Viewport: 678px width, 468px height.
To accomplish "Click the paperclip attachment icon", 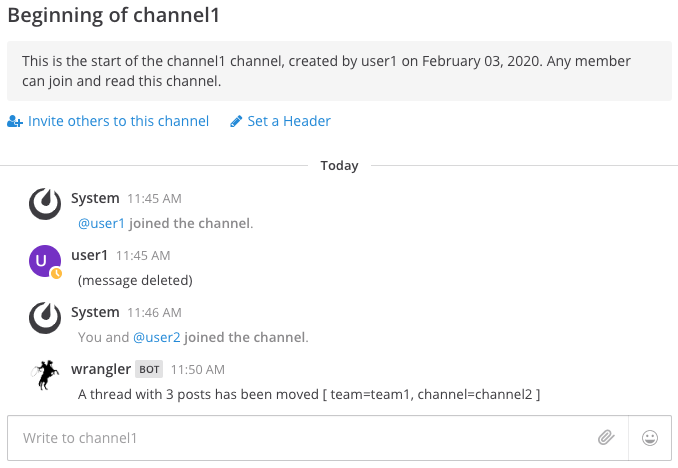I will point(606,438).
